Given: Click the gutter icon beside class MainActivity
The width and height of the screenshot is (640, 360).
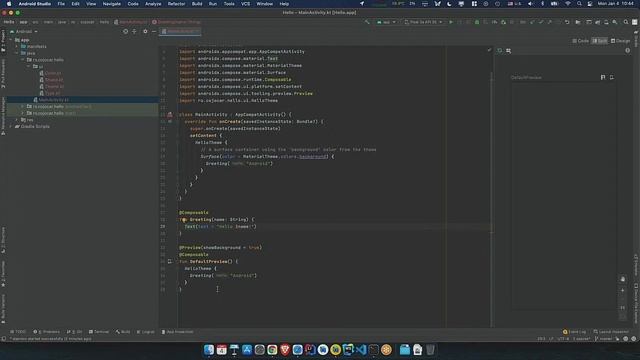Looking at the screenshot, I should point(170,115).
